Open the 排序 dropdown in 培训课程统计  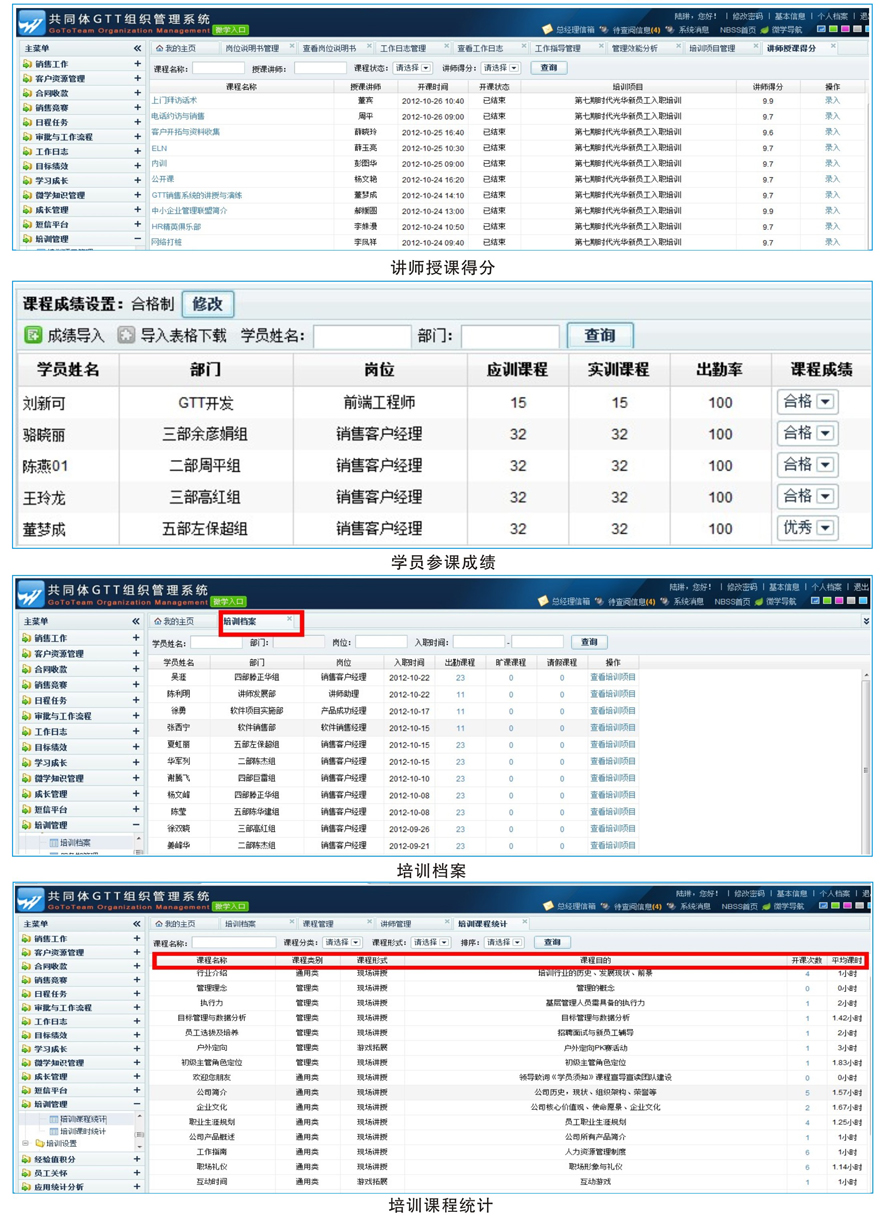point(504,942)
